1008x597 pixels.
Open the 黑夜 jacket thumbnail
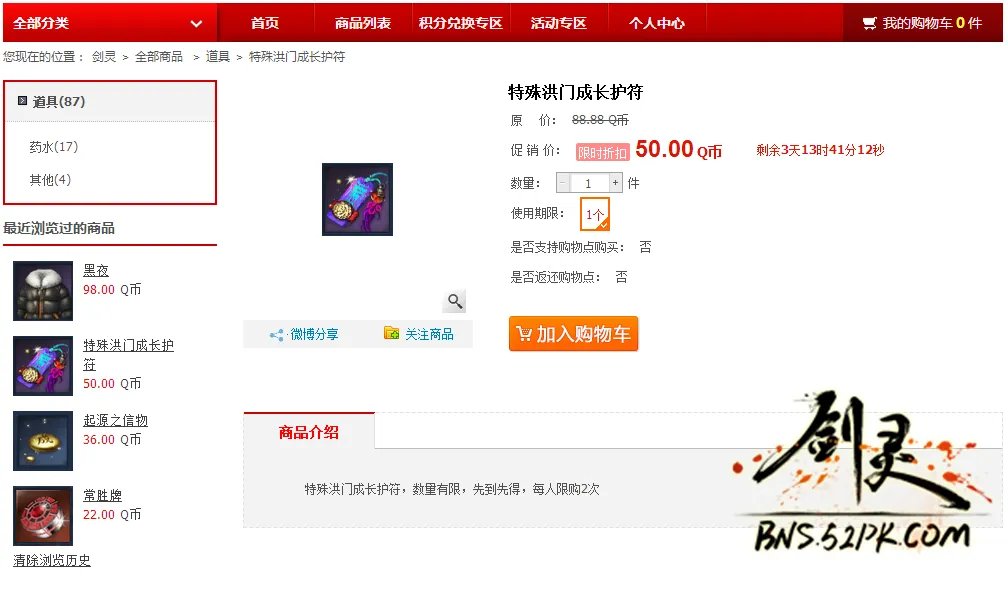pyautogui.click(x=43, y=290)
